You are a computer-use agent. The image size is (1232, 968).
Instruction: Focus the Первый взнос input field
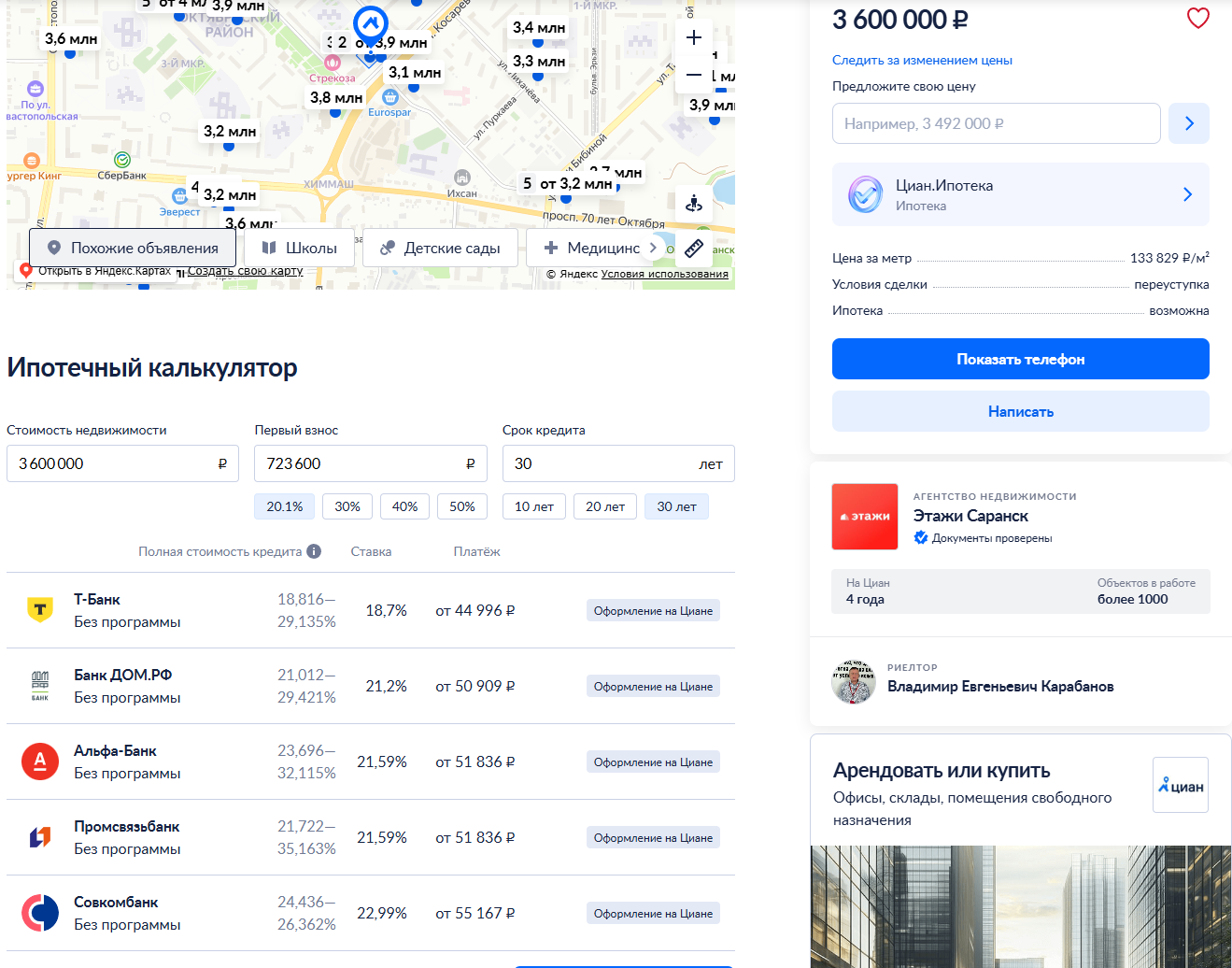coord(371,463)
